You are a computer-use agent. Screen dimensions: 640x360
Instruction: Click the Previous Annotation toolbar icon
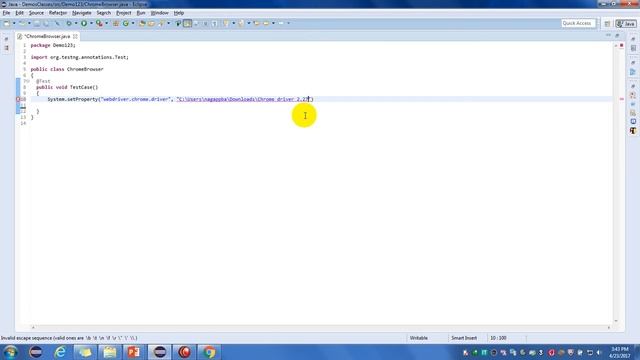pyautogui.click(x=241, y=23)
